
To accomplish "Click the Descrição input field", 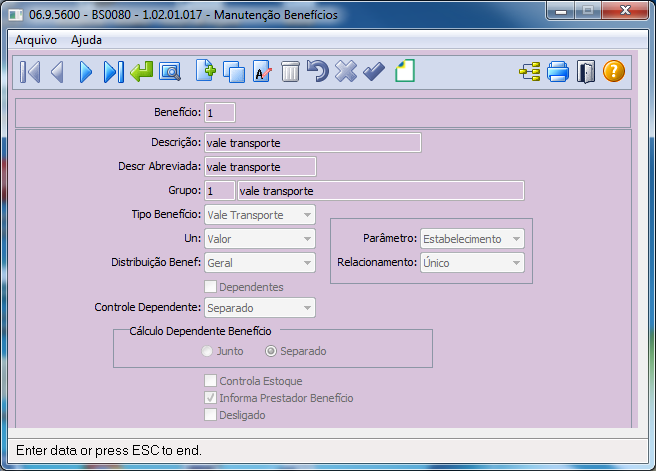I will (313, 143).
